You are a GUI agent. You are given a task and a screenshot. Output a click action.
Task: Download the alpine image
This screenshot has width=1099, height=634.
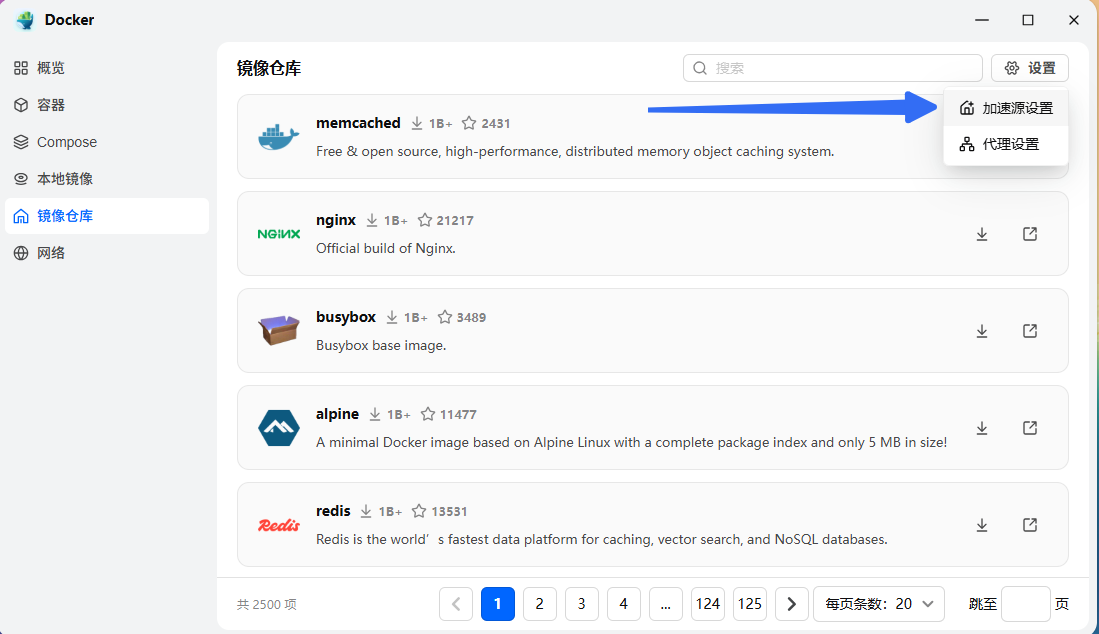982,428
